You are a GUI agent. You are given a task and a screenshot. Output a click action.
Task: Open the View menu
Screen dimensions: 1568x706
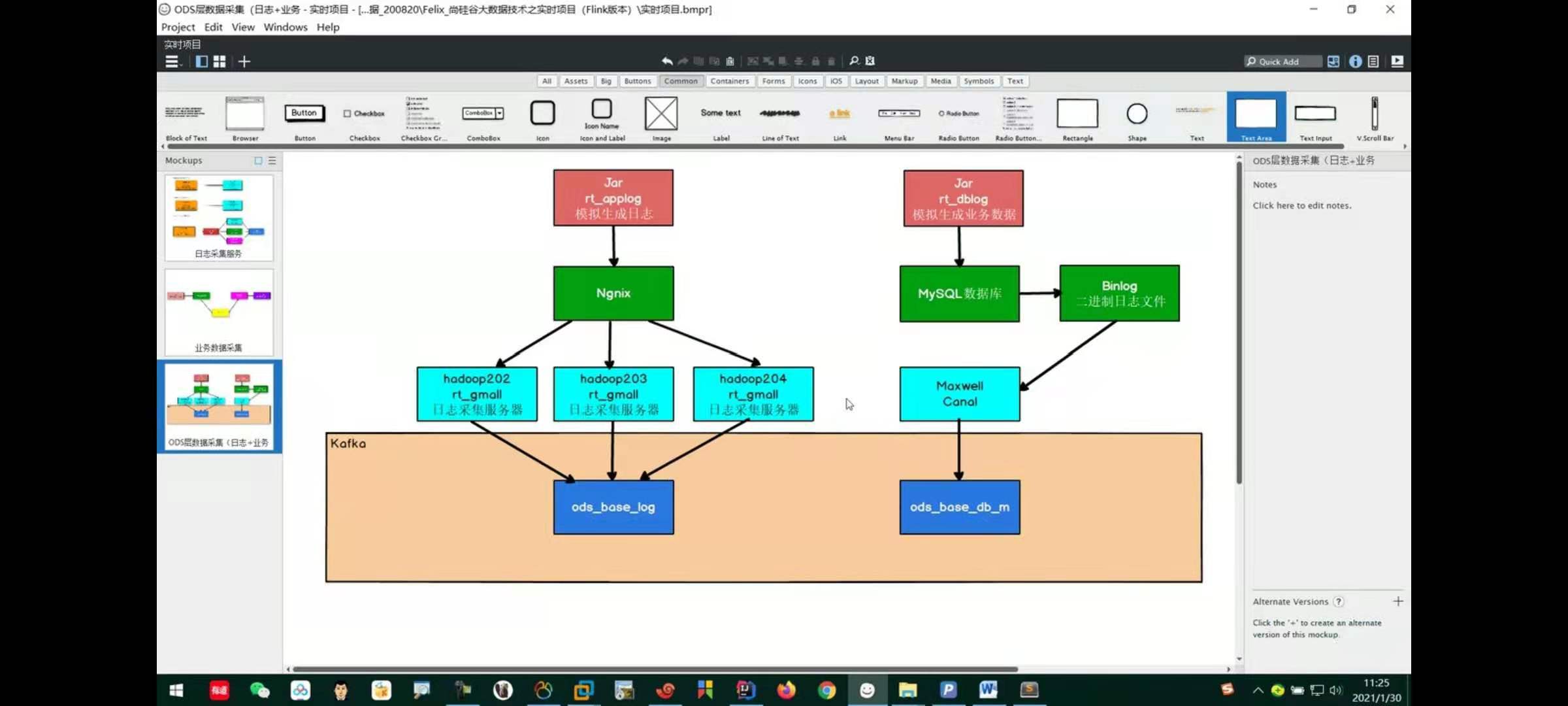243,27
